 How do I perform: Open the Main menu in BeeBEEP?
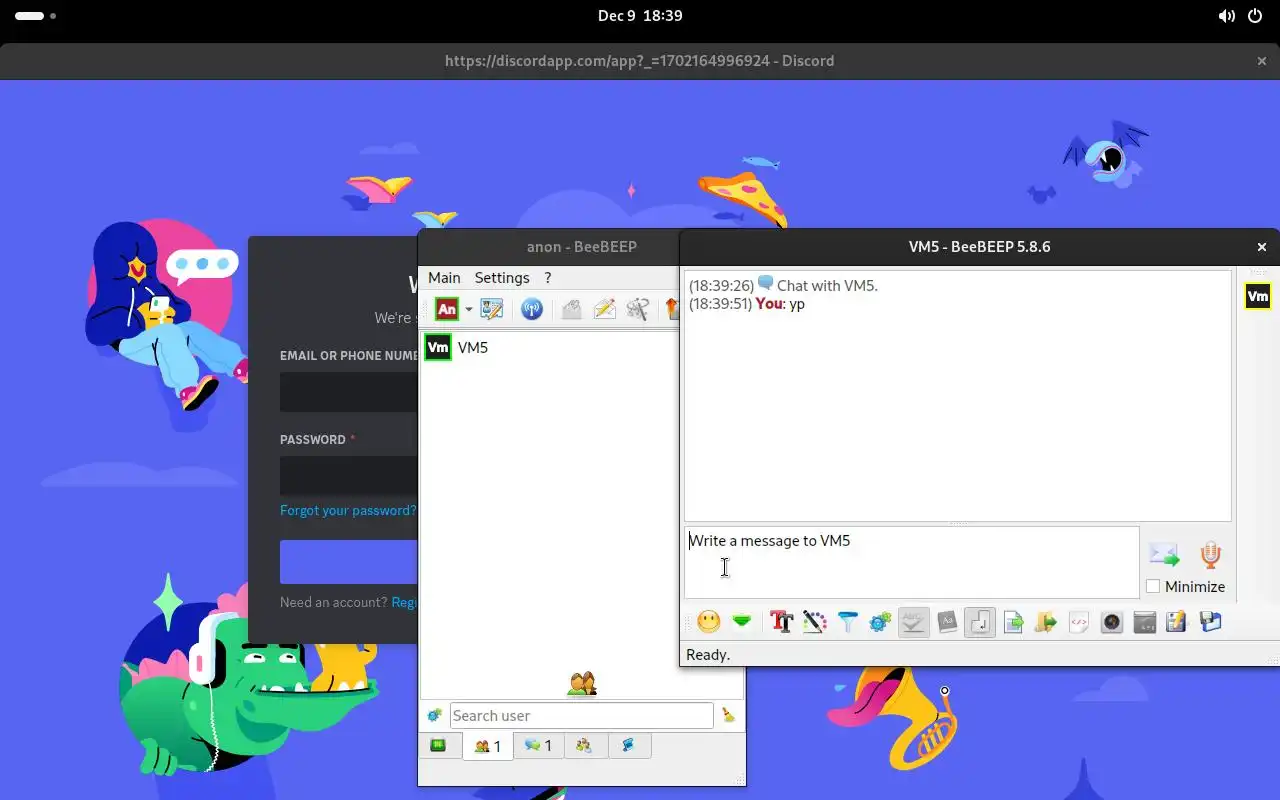(x=444, y=278)
